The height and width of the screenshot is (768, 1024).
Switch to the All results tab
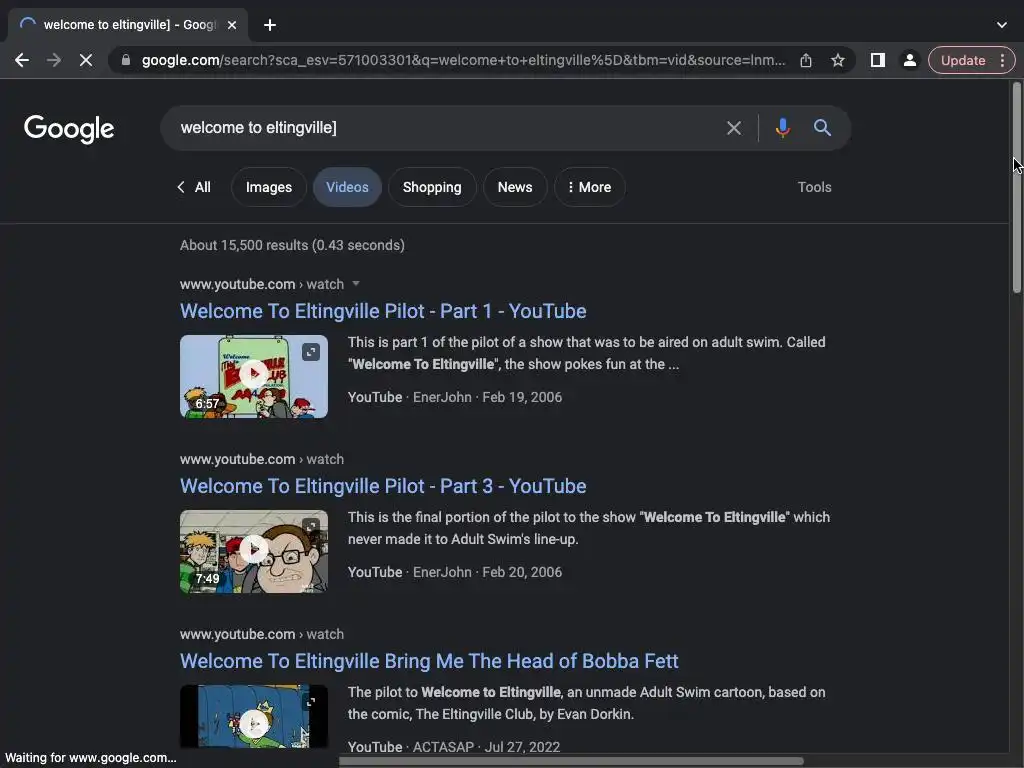tap(194, 187)
